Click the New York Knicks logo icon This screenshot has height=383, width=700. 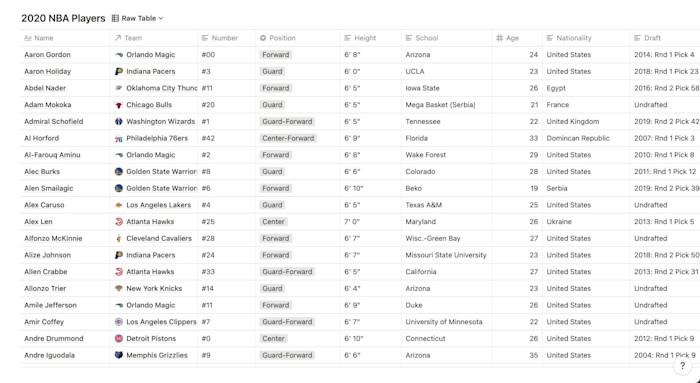click(119, 288)
